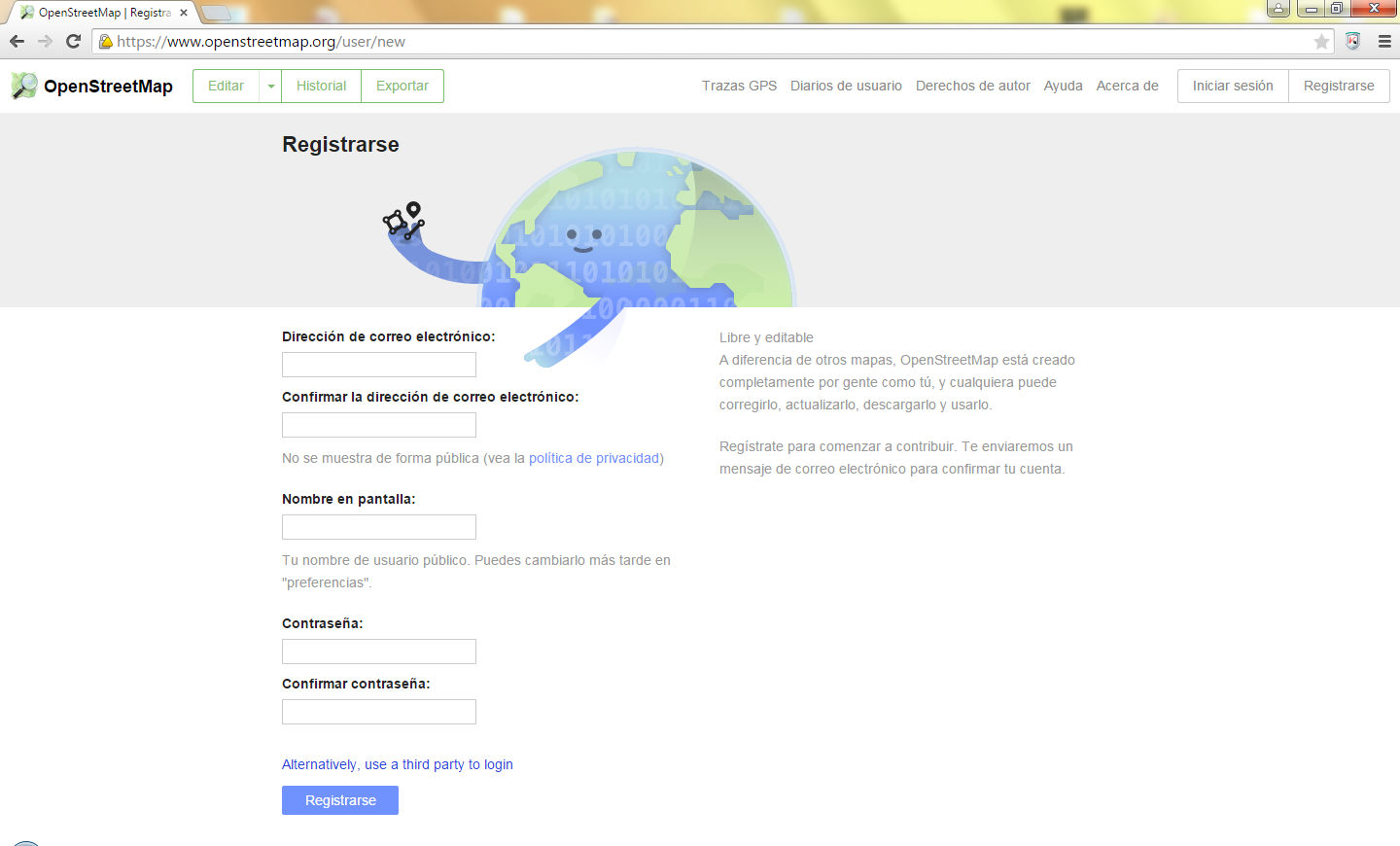
Task: Click the browser forward arrow
Action: [45, 41]
